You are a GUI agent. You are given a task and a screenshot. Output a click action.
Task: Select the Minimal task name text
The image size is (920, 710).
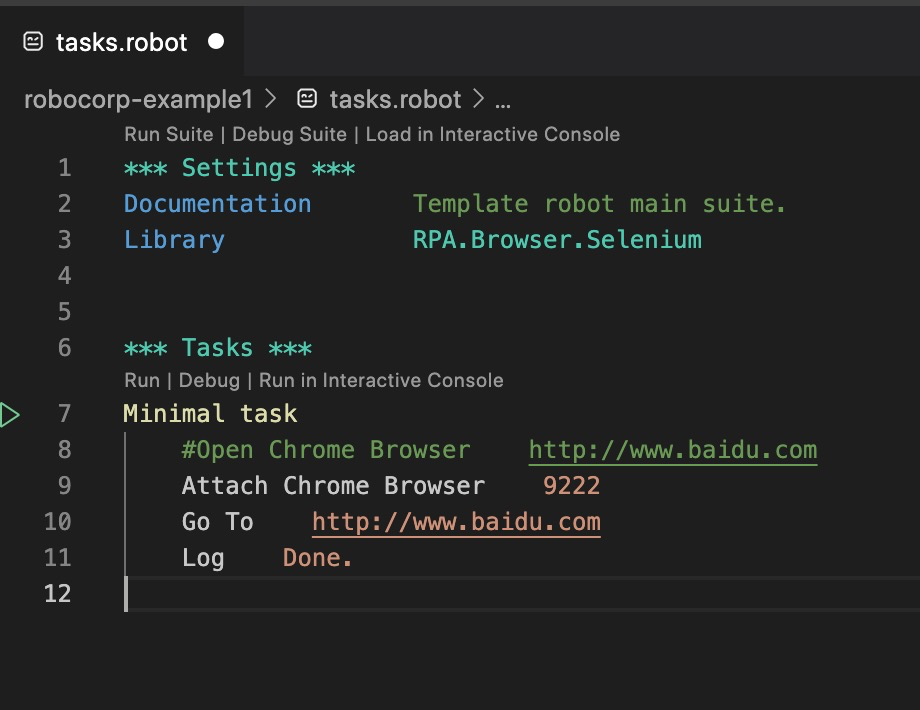[x=211, y=413]
